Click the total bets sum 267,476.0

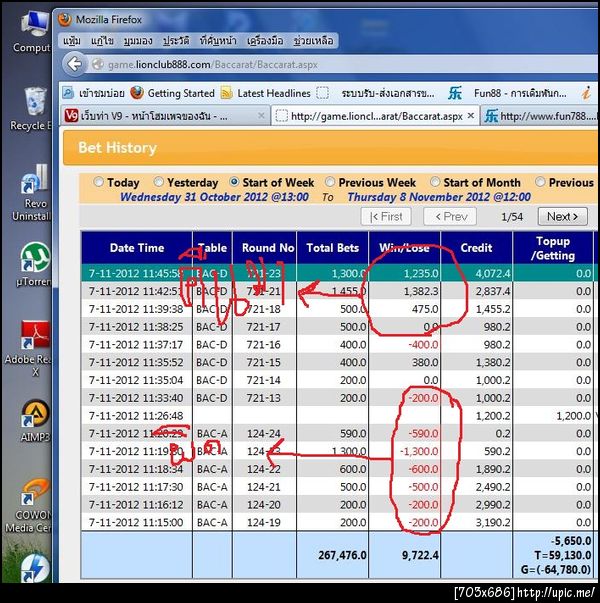(342, 555)
